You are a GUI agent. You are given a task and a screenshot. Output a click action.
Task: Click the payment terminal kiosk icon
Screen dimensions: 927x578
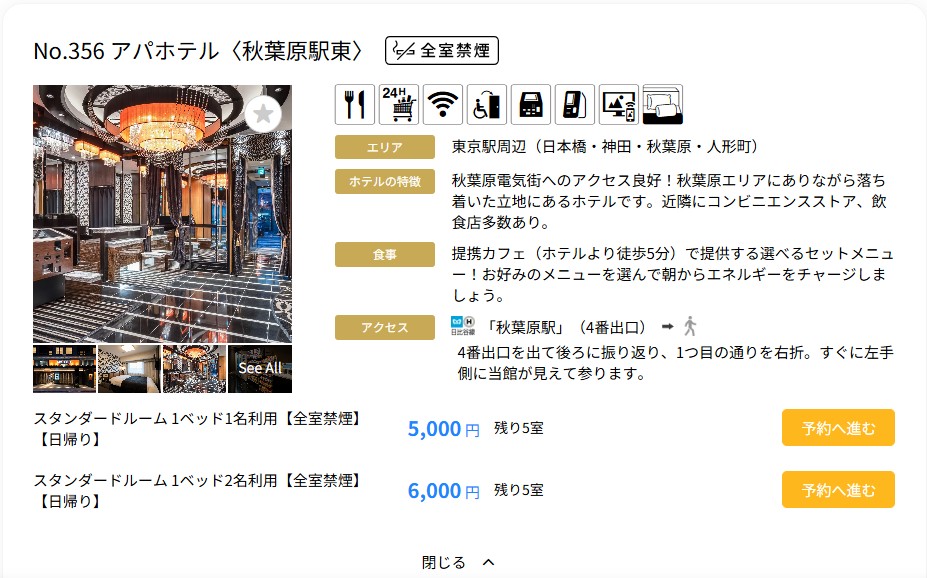coord(575,105)
